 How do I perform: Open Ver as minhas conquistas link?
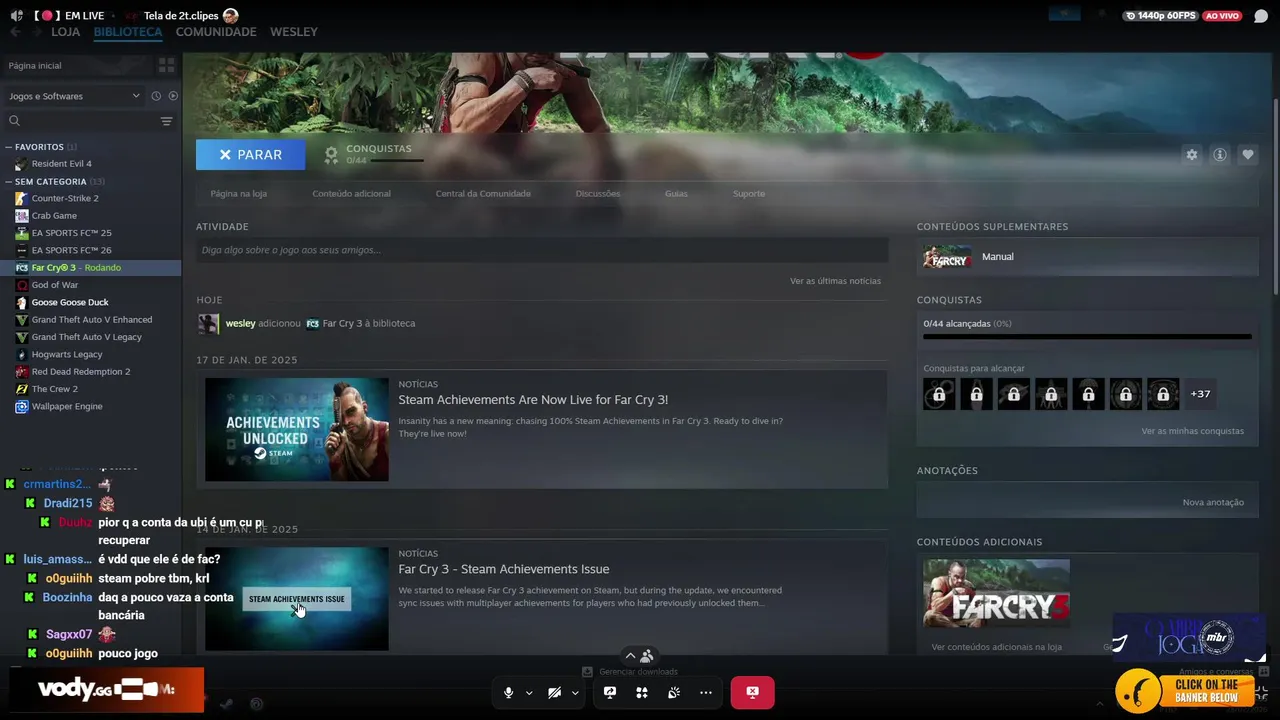pyautogui.click(x=1192, y=431)
